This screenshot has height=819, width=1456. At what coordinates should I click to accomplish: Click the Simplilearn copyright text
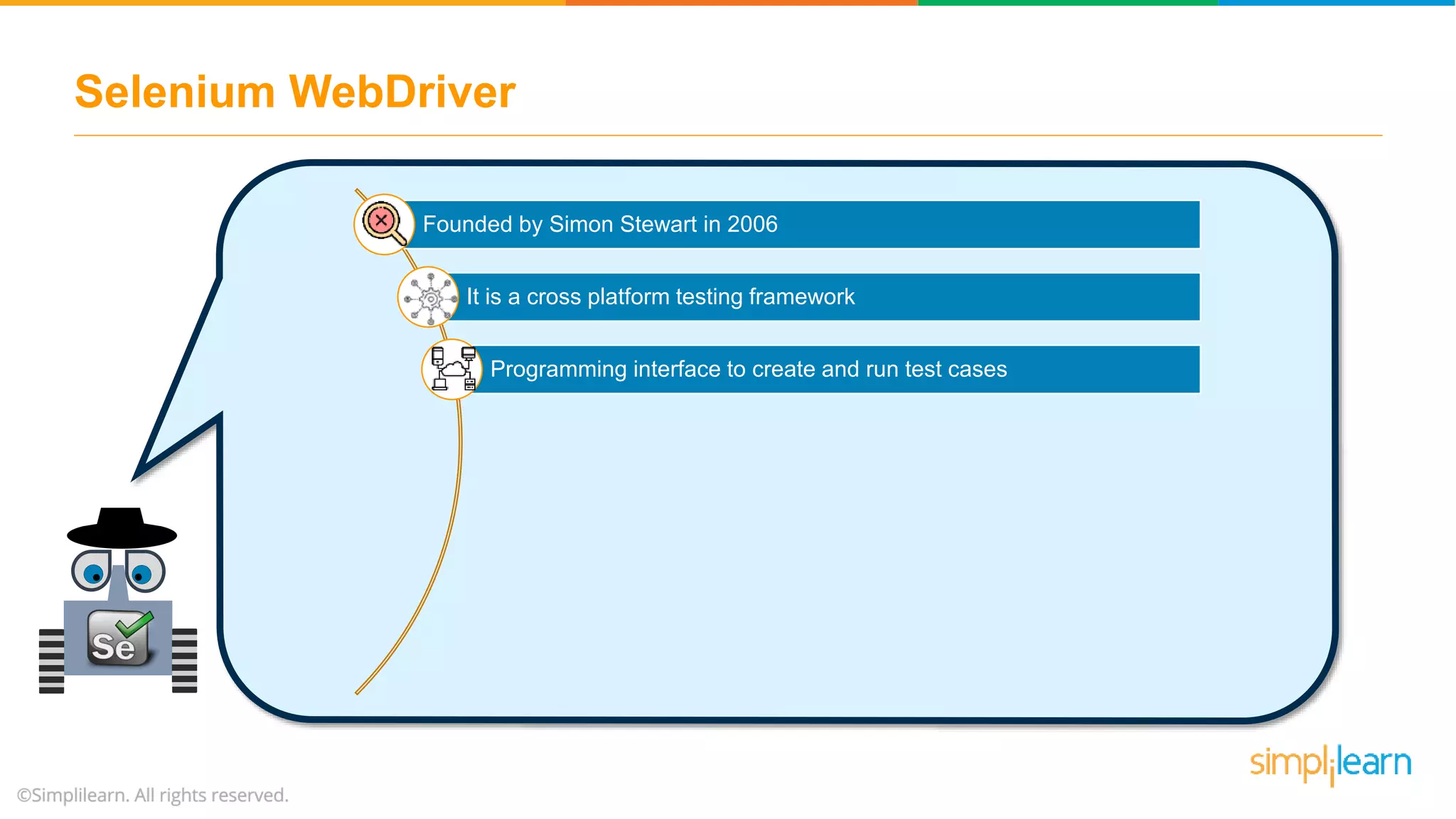tap(153, 795)
